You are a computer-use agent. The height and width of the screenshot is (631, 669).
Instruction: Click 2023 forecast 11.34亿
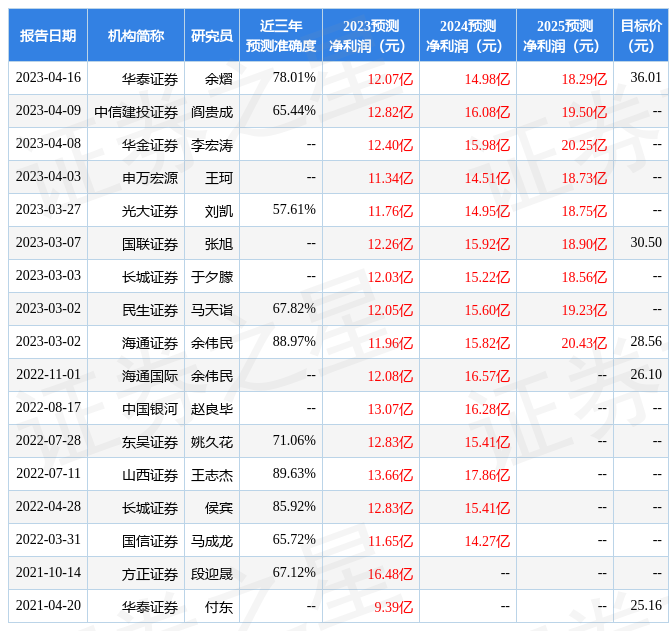390,178
